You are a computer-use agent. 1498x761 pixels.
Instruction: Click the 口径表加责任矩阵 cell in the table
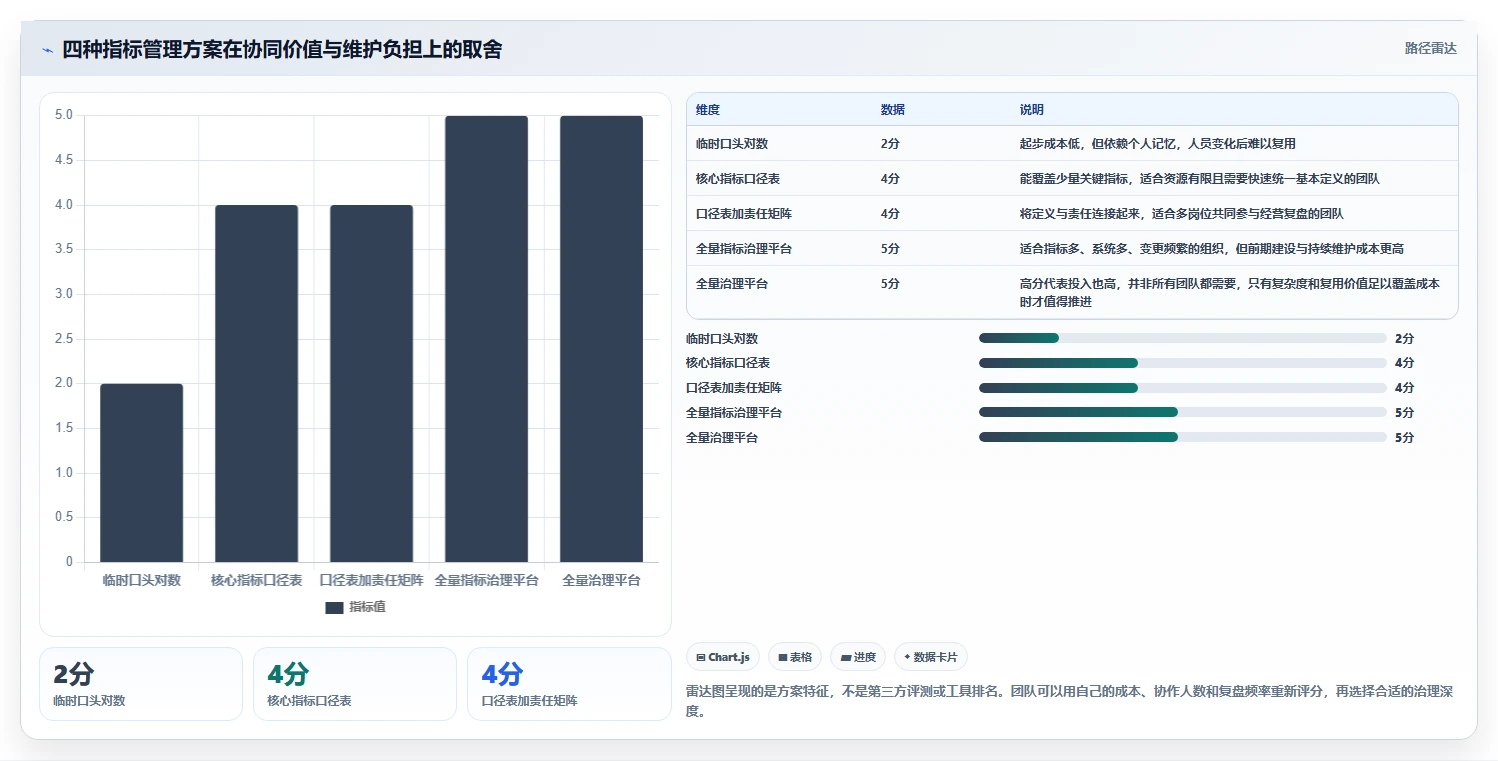coord(744,213)
